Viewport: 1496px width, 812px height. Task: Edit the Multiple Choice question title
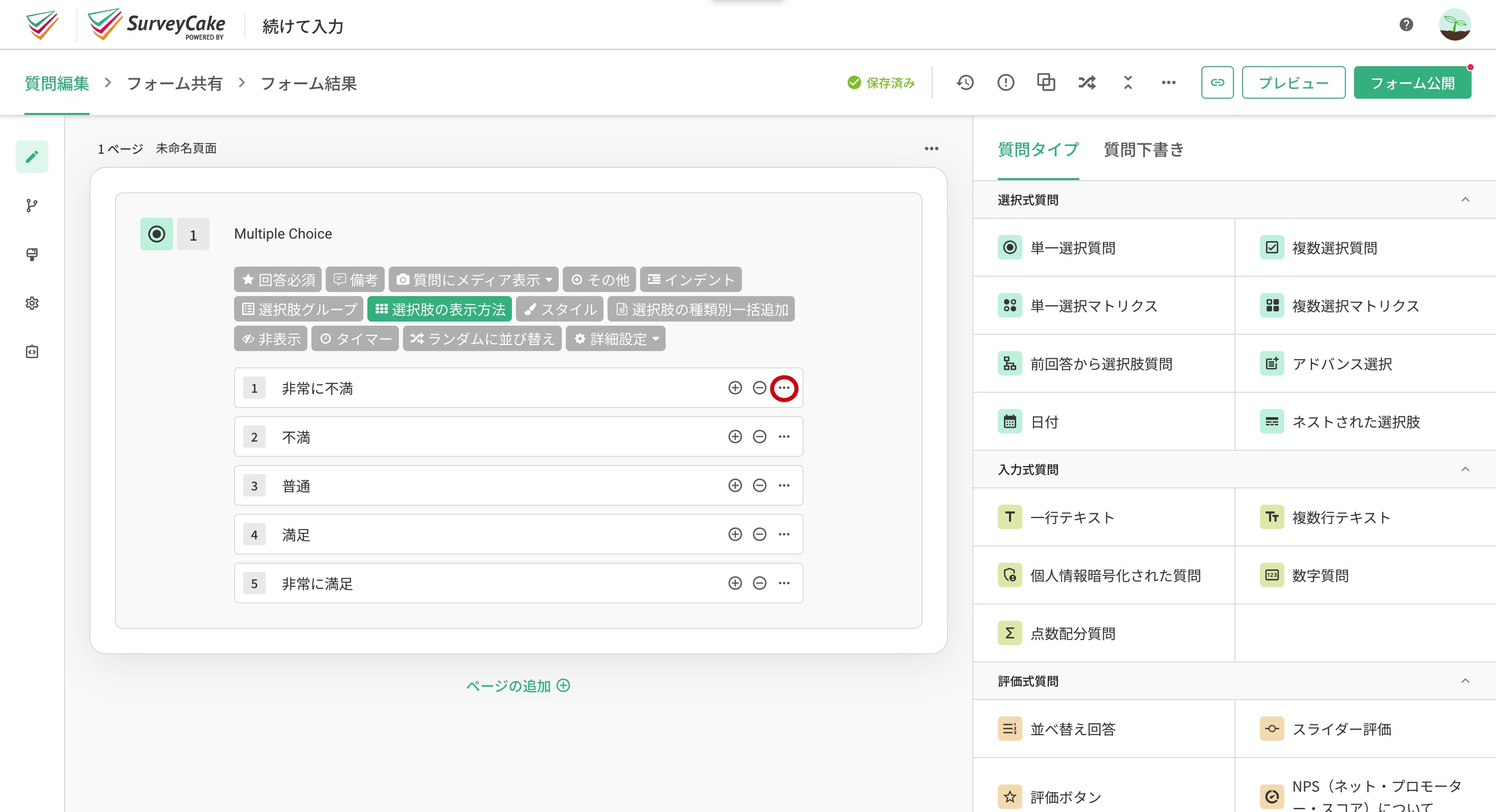click(283, 234)
